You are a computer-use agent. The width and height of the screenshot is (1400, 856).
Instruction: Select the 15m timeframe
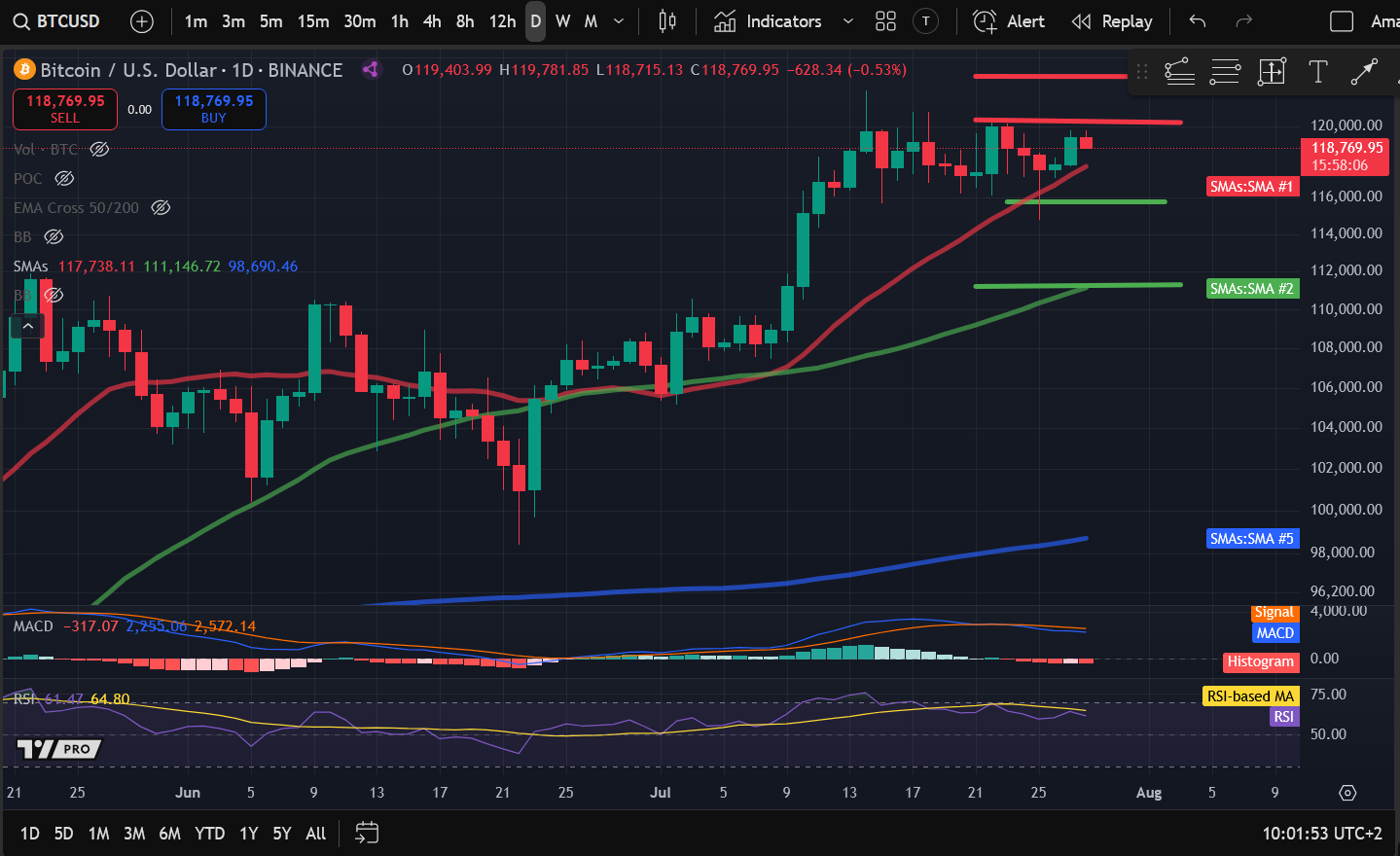[313, 21]
